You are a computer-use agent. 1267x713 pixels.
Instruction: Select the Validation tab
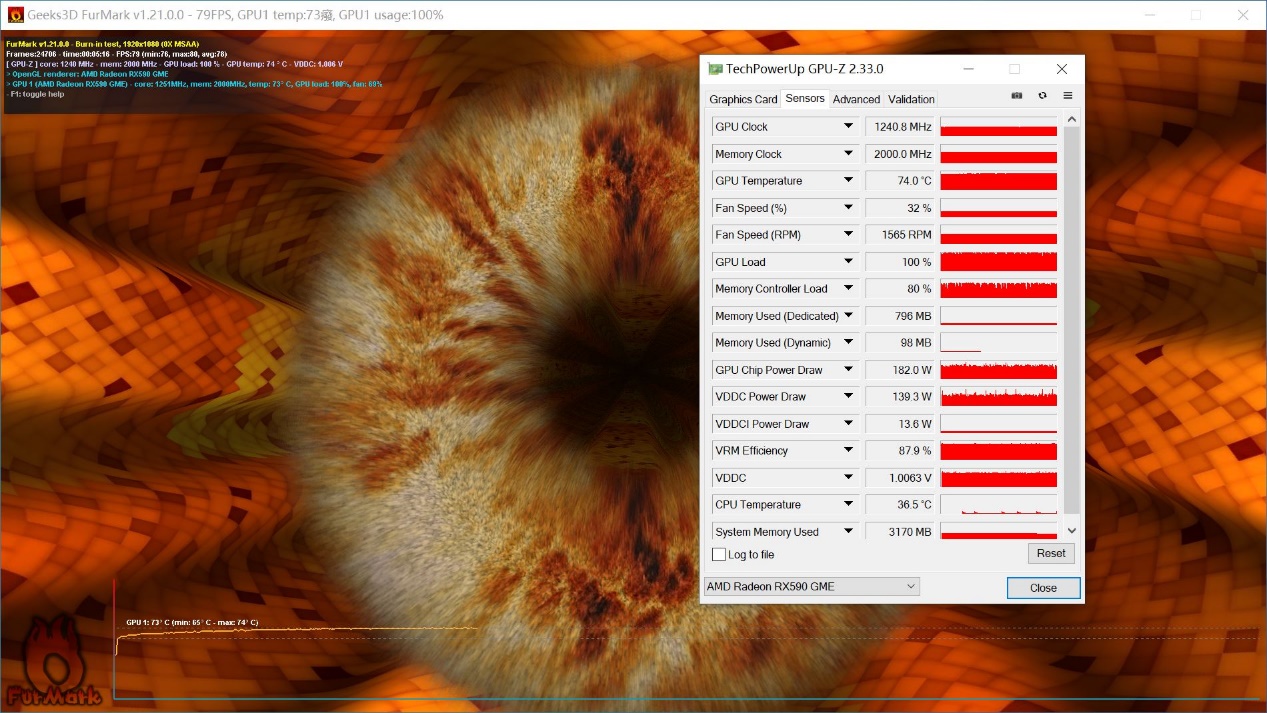[x=911, y=99]
